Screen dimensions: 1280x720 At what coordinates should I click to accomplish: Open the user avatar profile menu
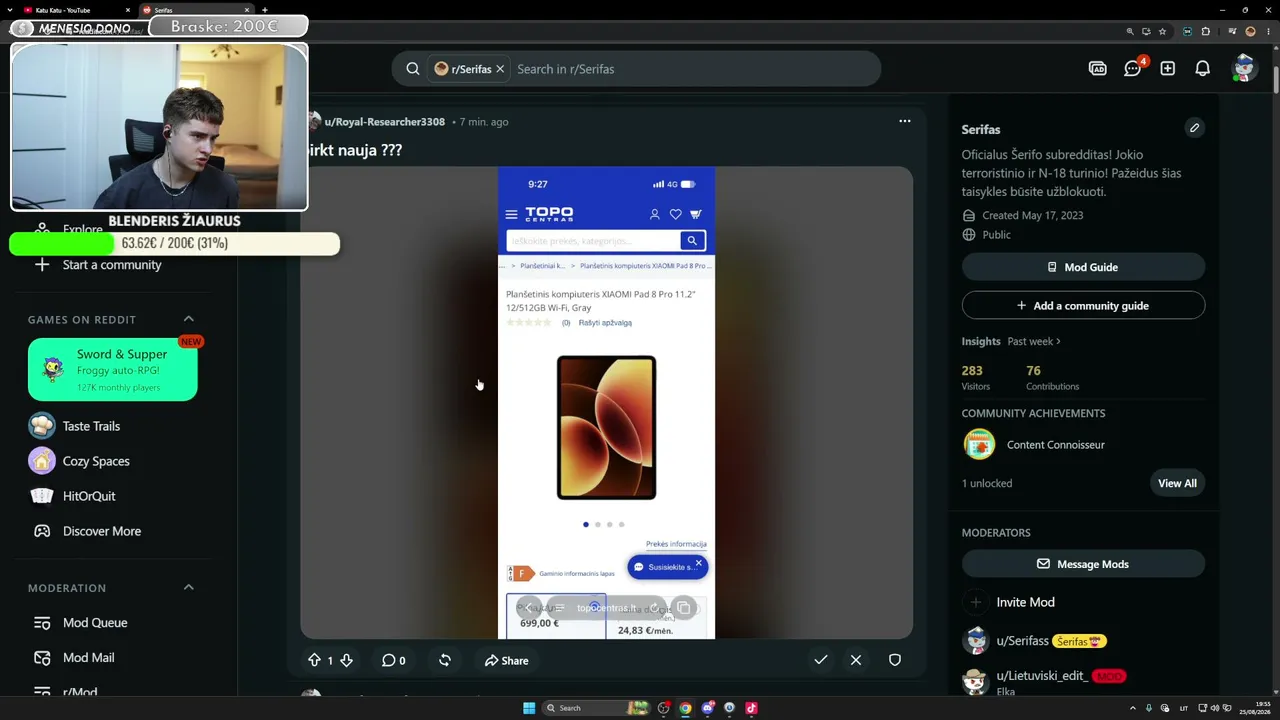click(1243, 68)
